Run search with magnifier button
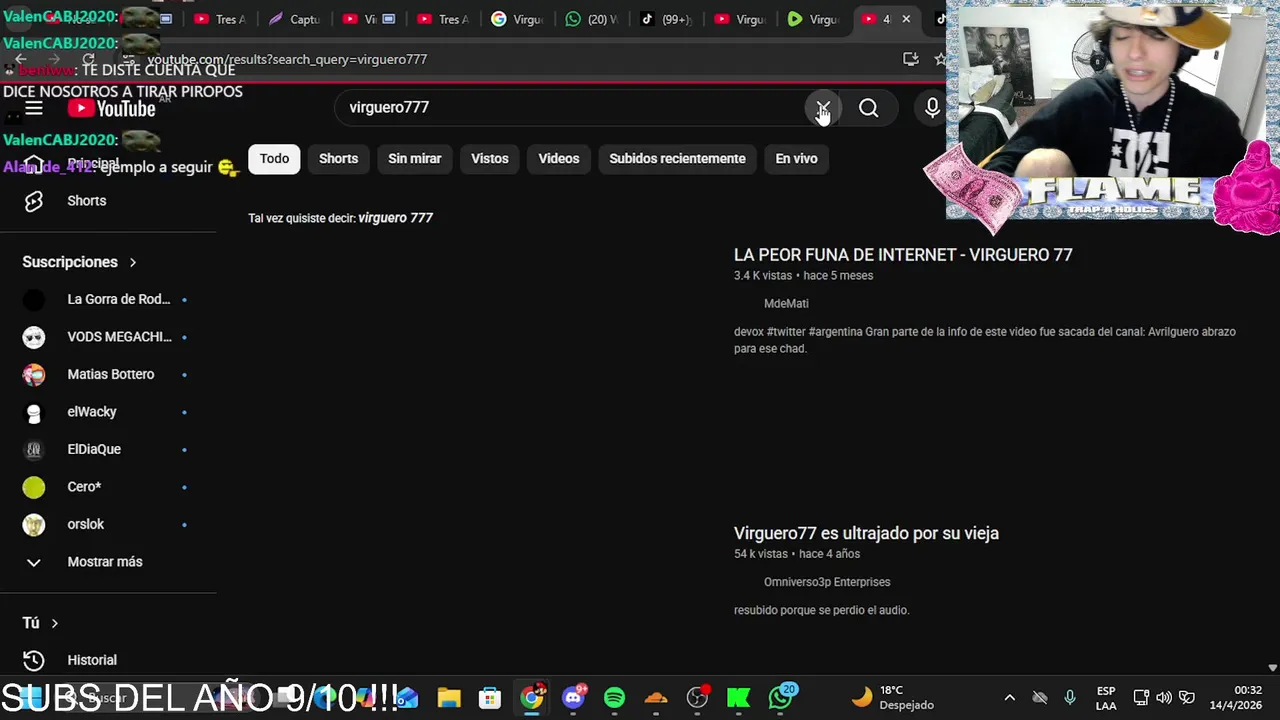This screenshot has width=1280, height=720. (x=869, y=108)
